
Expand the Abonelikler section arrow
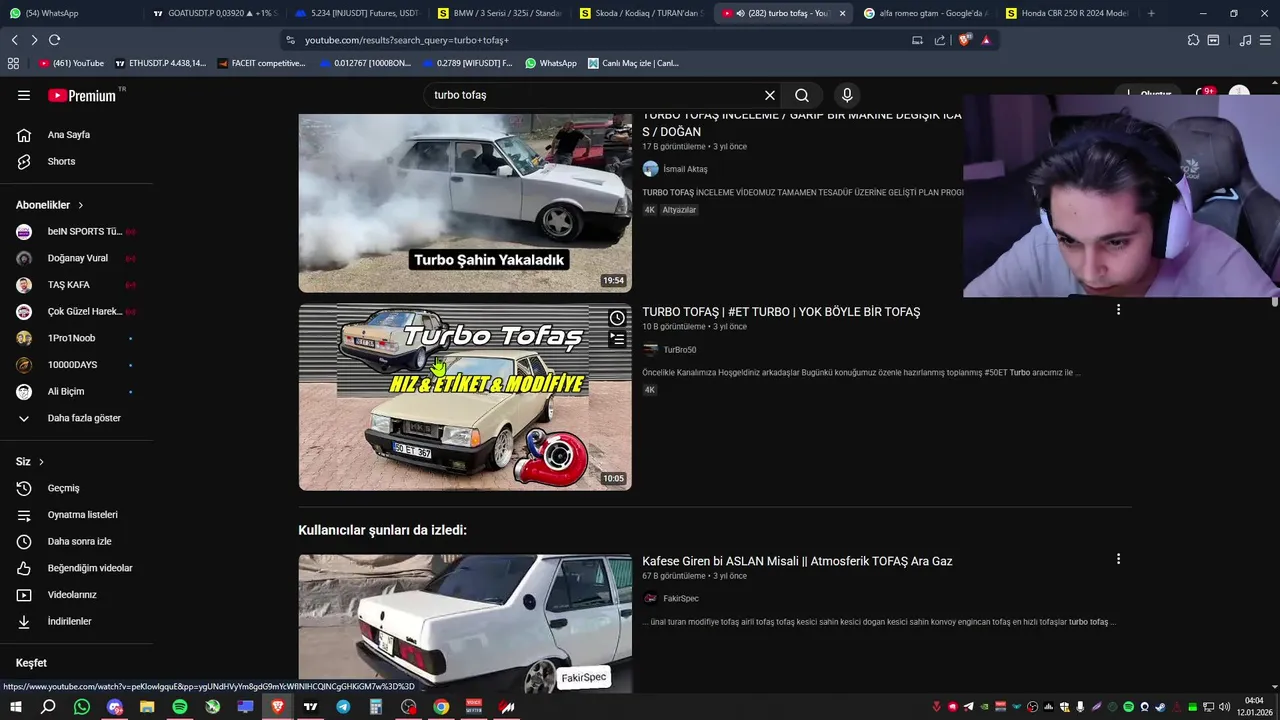(x=81, y=205)
